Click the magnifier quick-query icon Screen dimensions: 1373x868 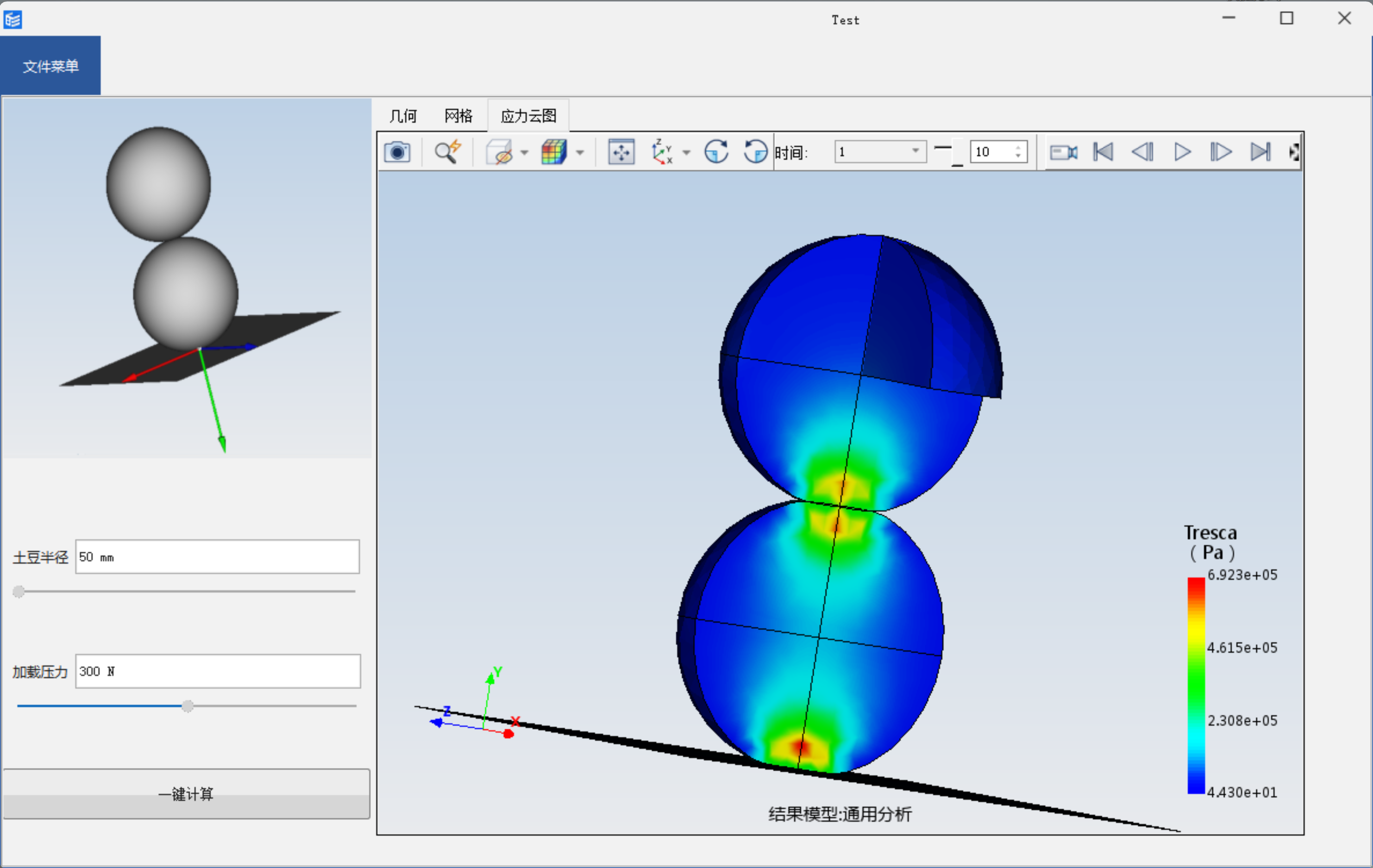448,152
